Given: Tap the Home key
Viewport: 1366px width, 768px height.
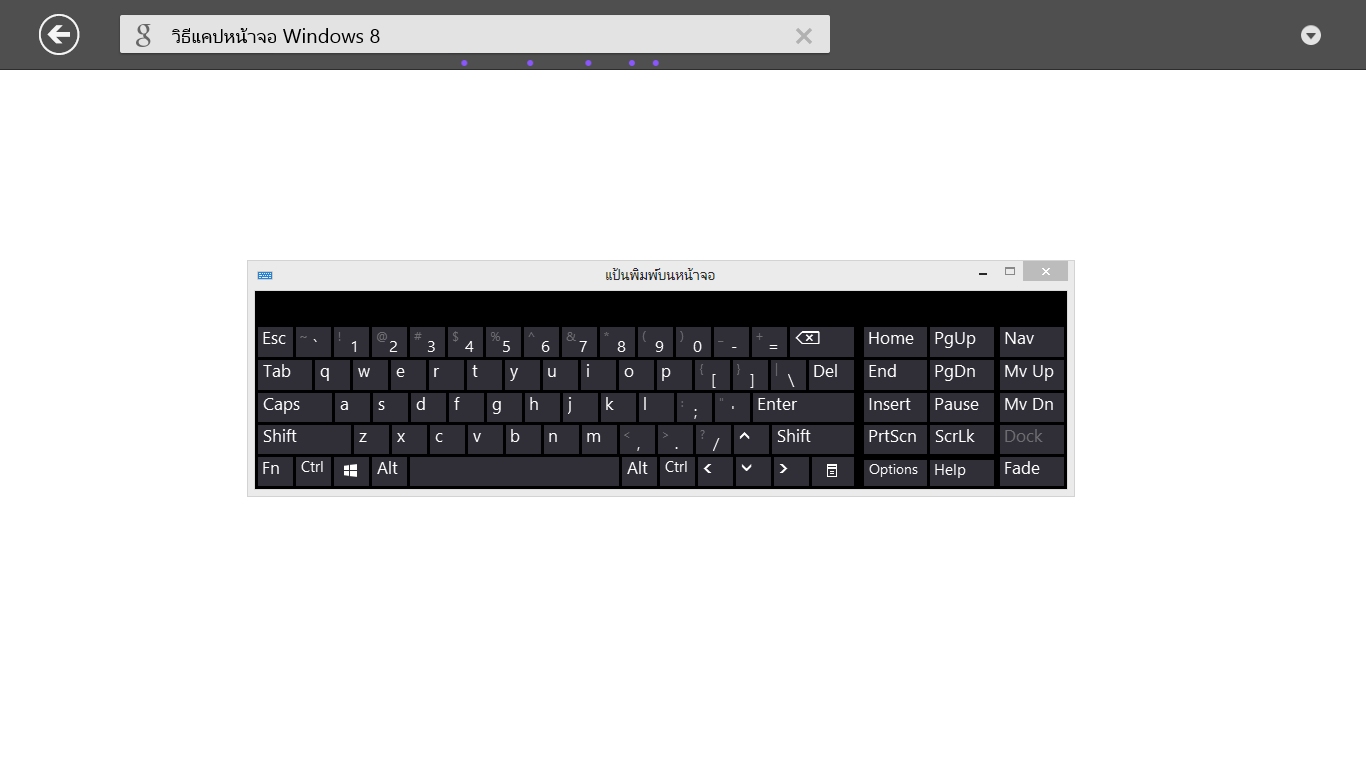Looking at the screenshot, I should [x=895, y=341].
